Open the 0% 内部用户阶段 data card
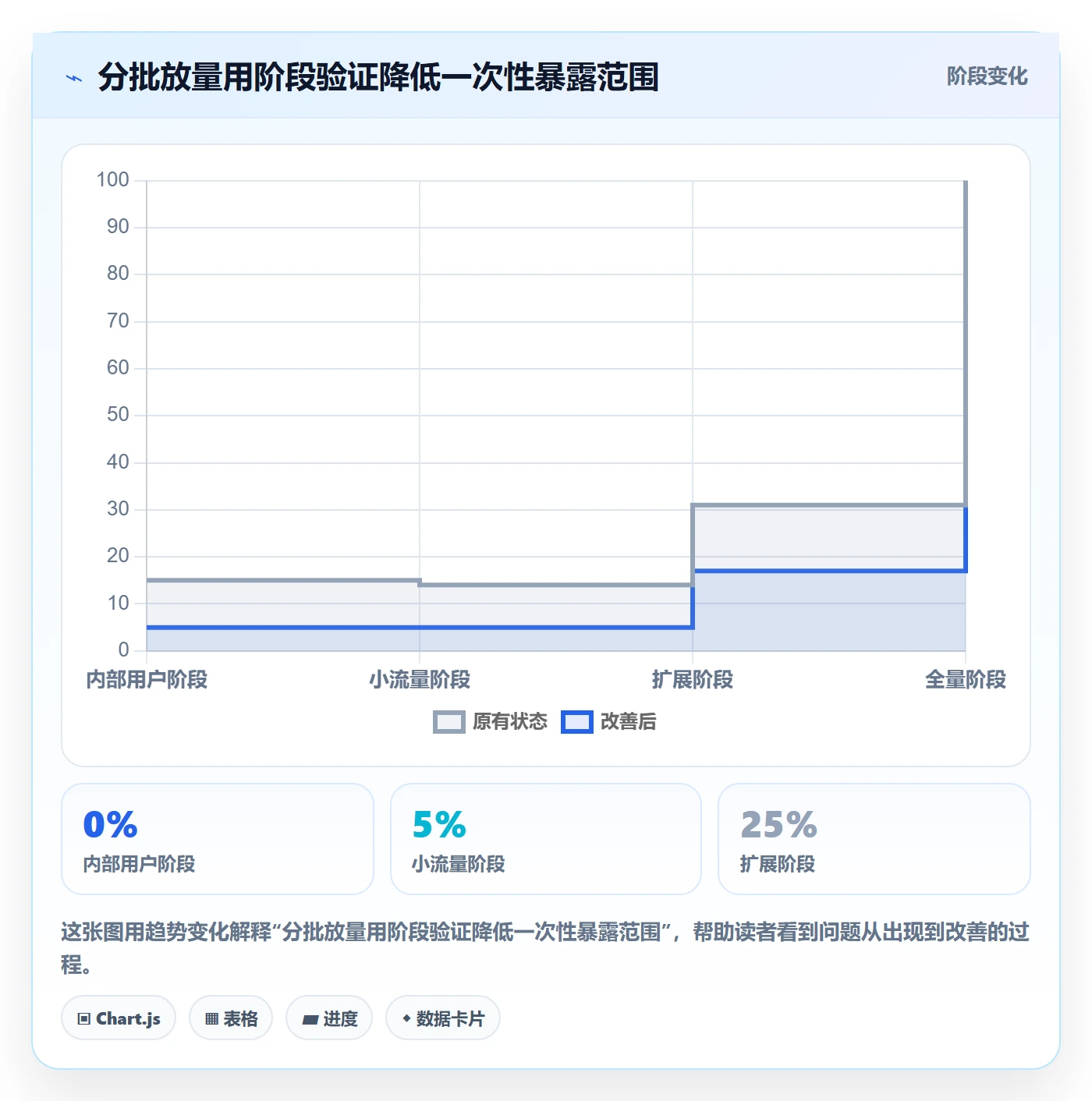 coord(218,839)
